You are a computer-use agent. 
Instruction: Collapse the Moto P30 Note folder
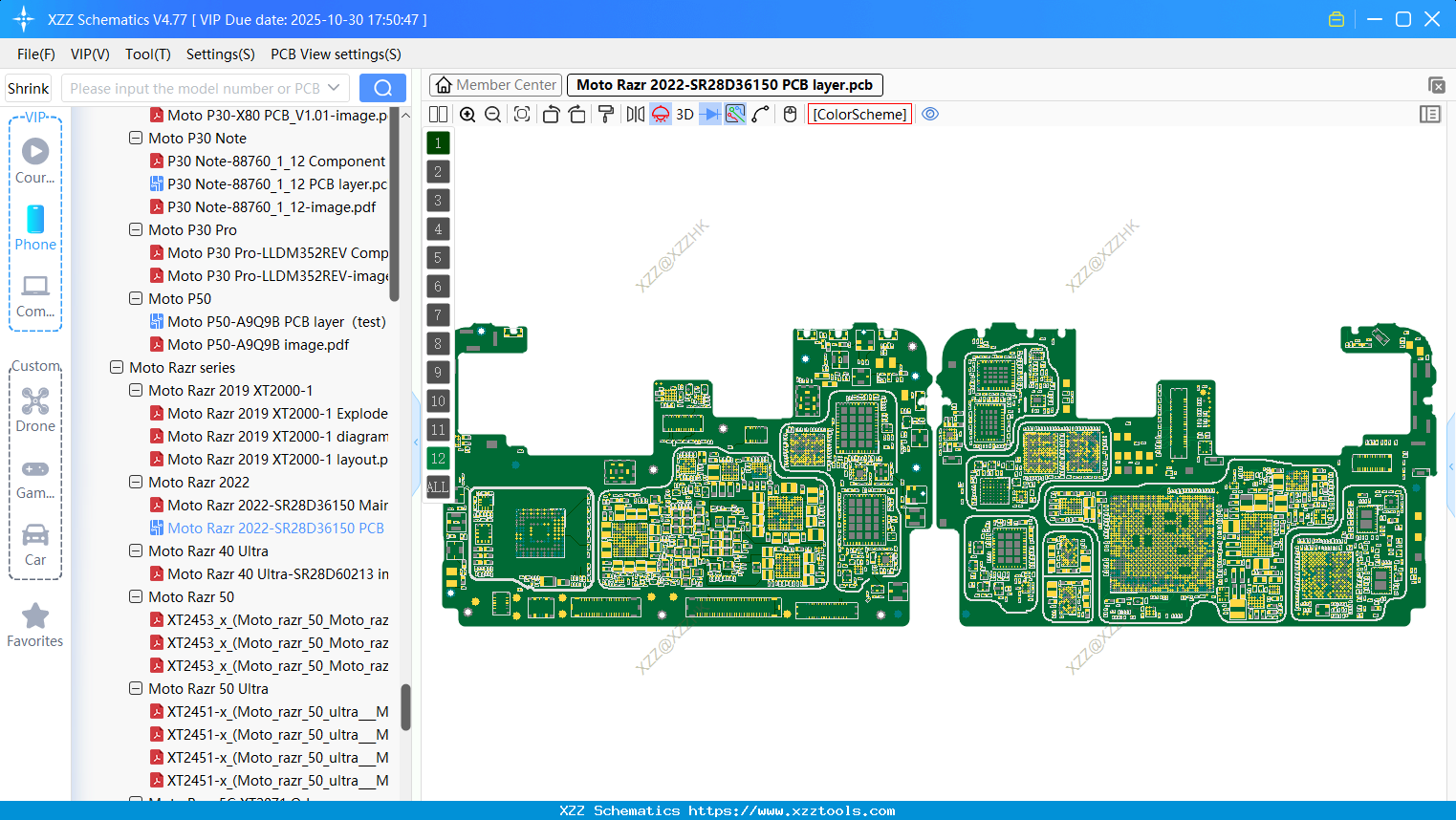[135, 138]
